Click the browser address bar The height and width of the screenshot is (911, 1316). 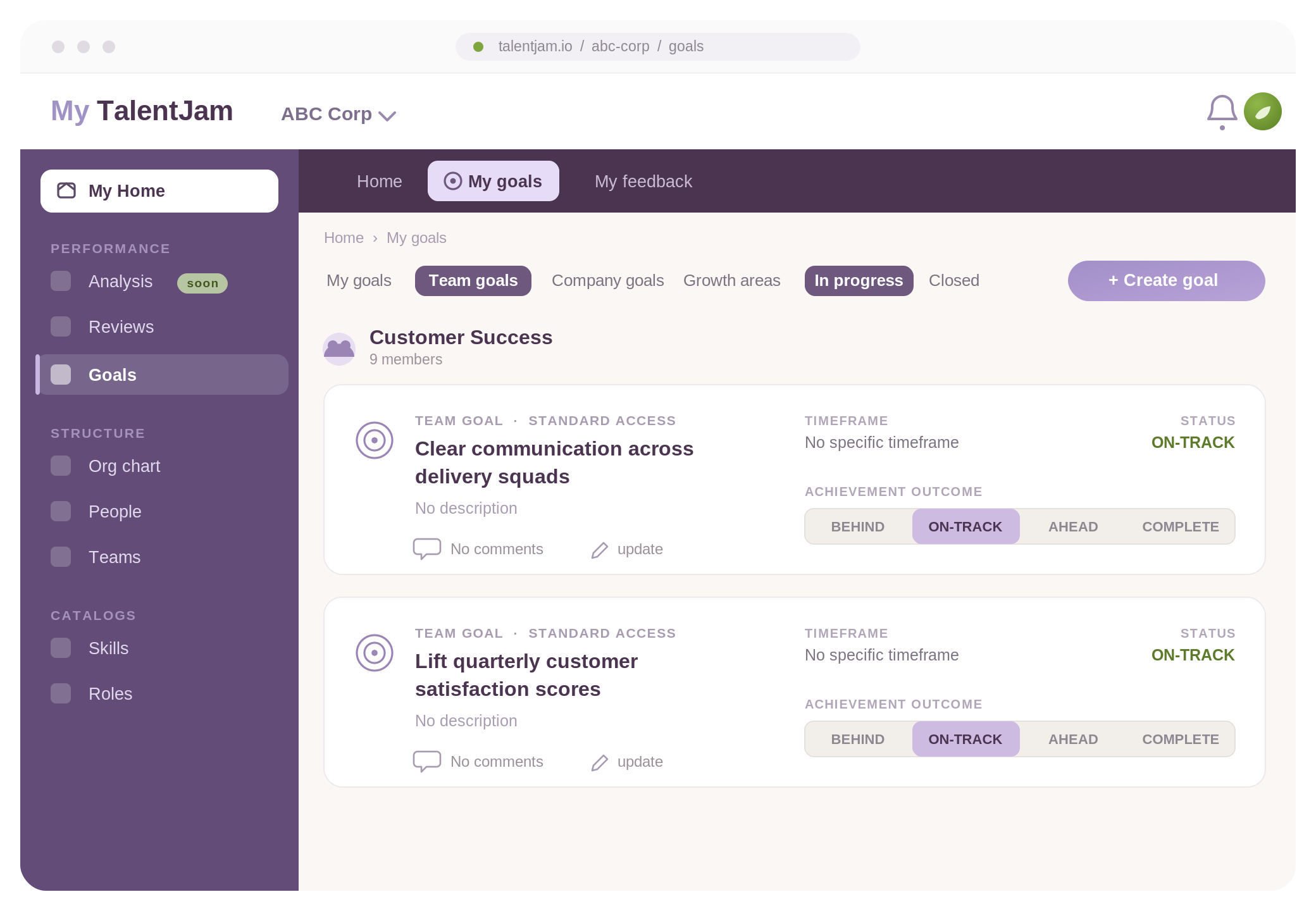coord(658,47)
